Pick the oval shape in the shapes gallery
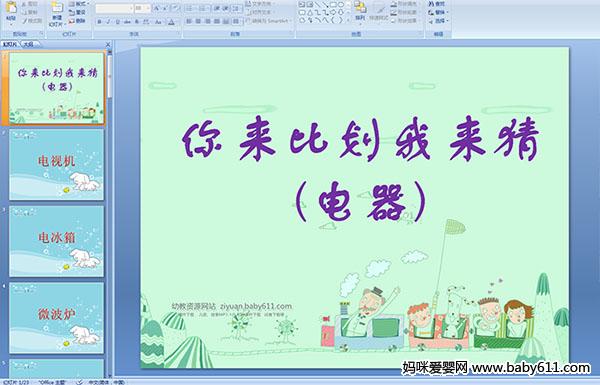The width and height of the screenshot is (600, 385). [x=341, y=4]
